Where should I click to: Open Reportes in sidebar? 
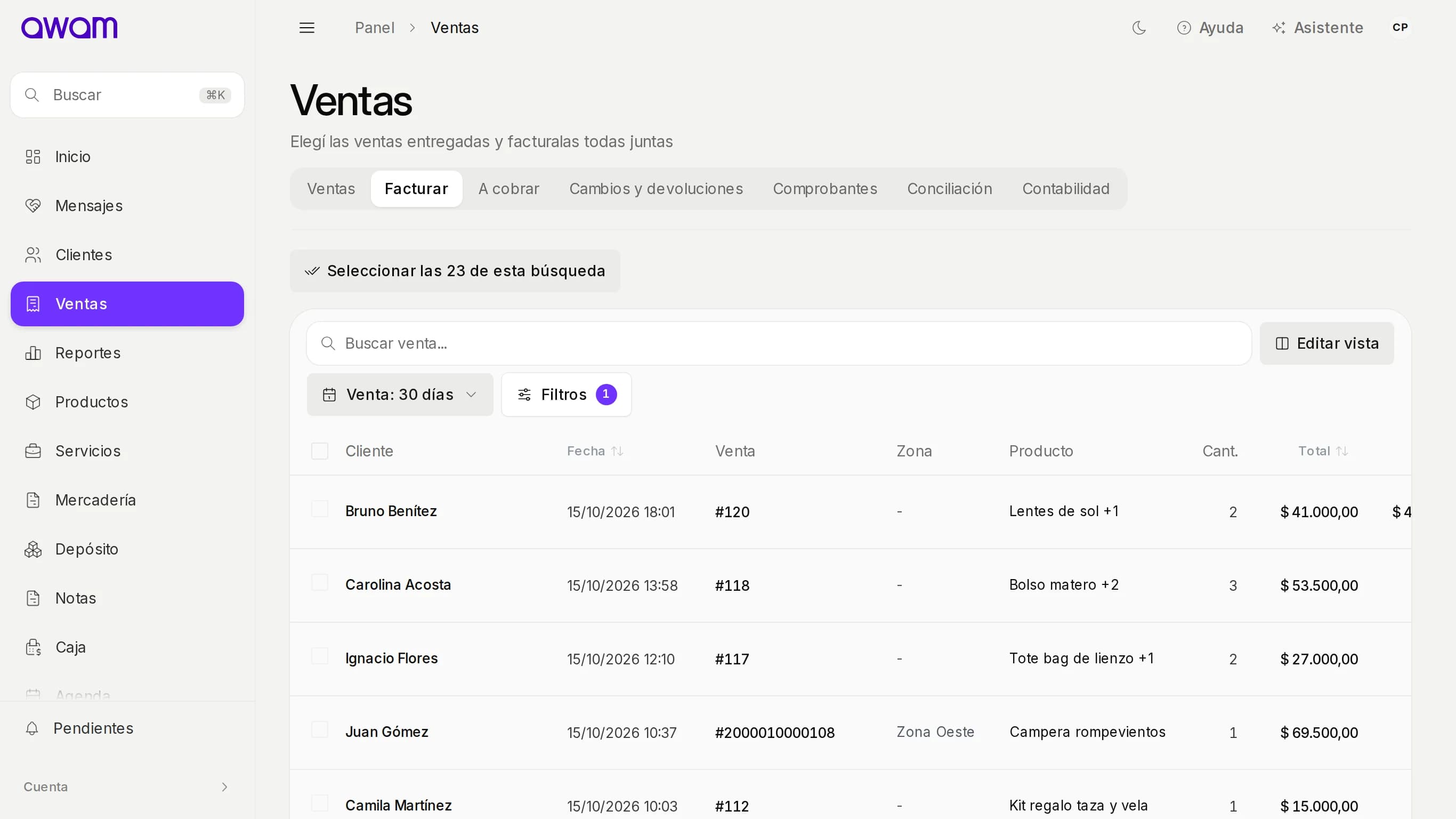click(127, 353)
